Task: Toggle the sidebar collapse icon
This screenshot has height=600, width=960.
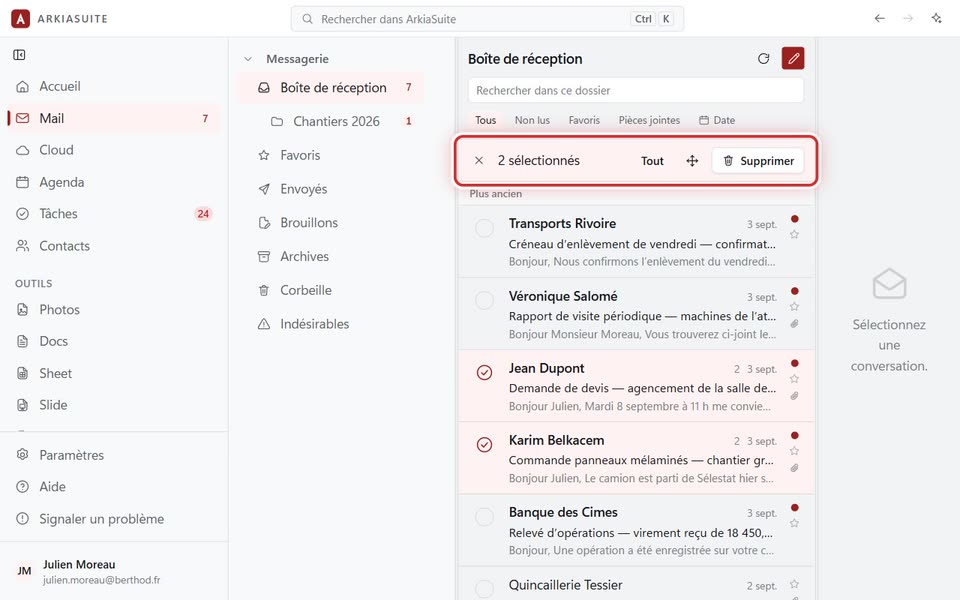Action: point(20,55)
